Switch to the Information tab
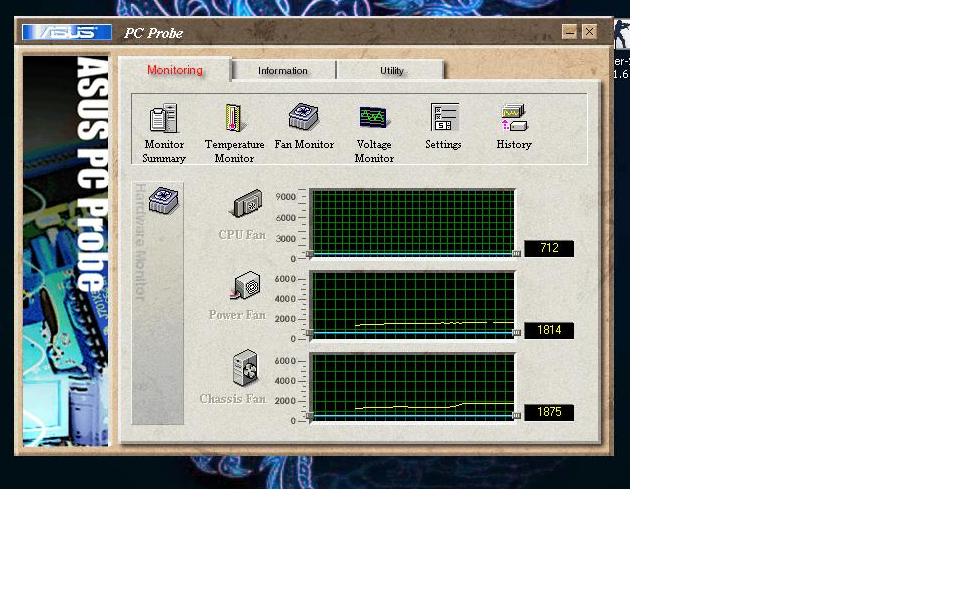Viewport: 953px width, 603px height. 283,71
